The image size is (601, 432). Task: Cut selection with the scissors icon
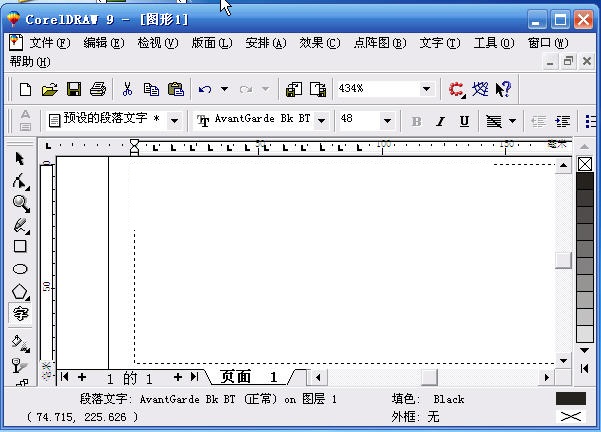[x=127, y=89]
